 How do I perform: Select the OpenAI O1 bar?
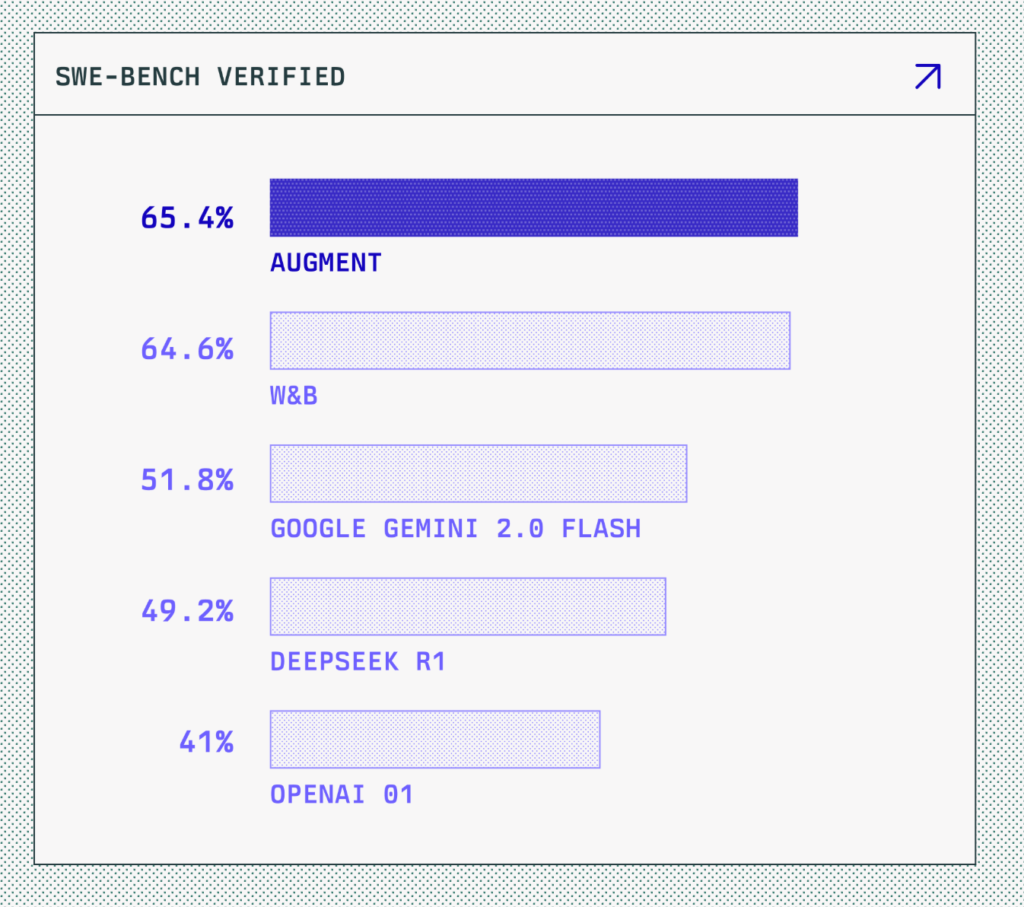pyautogui.click(x=435, y=739)
